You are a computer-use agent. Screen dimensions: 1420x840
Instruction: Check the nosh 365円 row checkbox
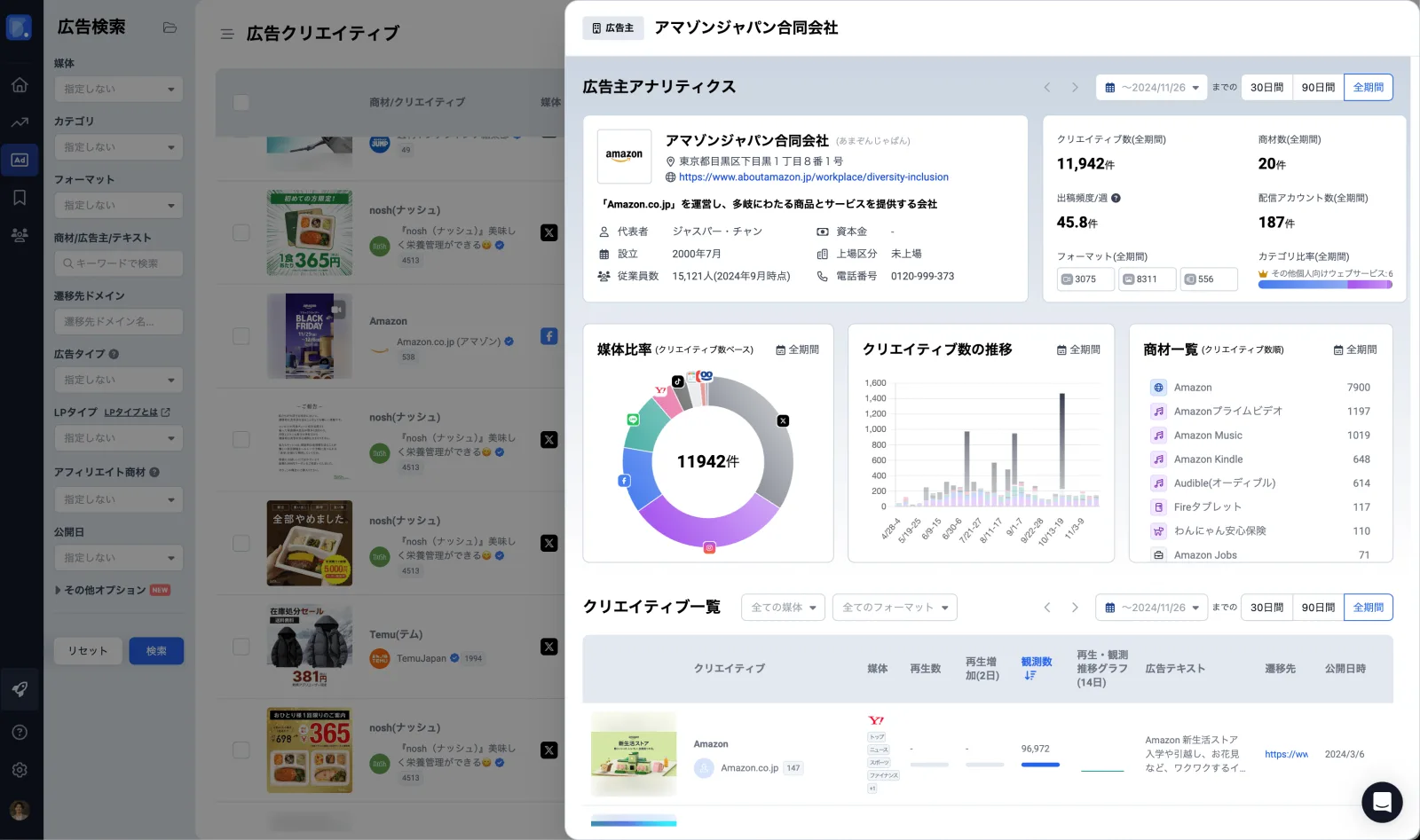pyautogui.click(x=241, y=232)
